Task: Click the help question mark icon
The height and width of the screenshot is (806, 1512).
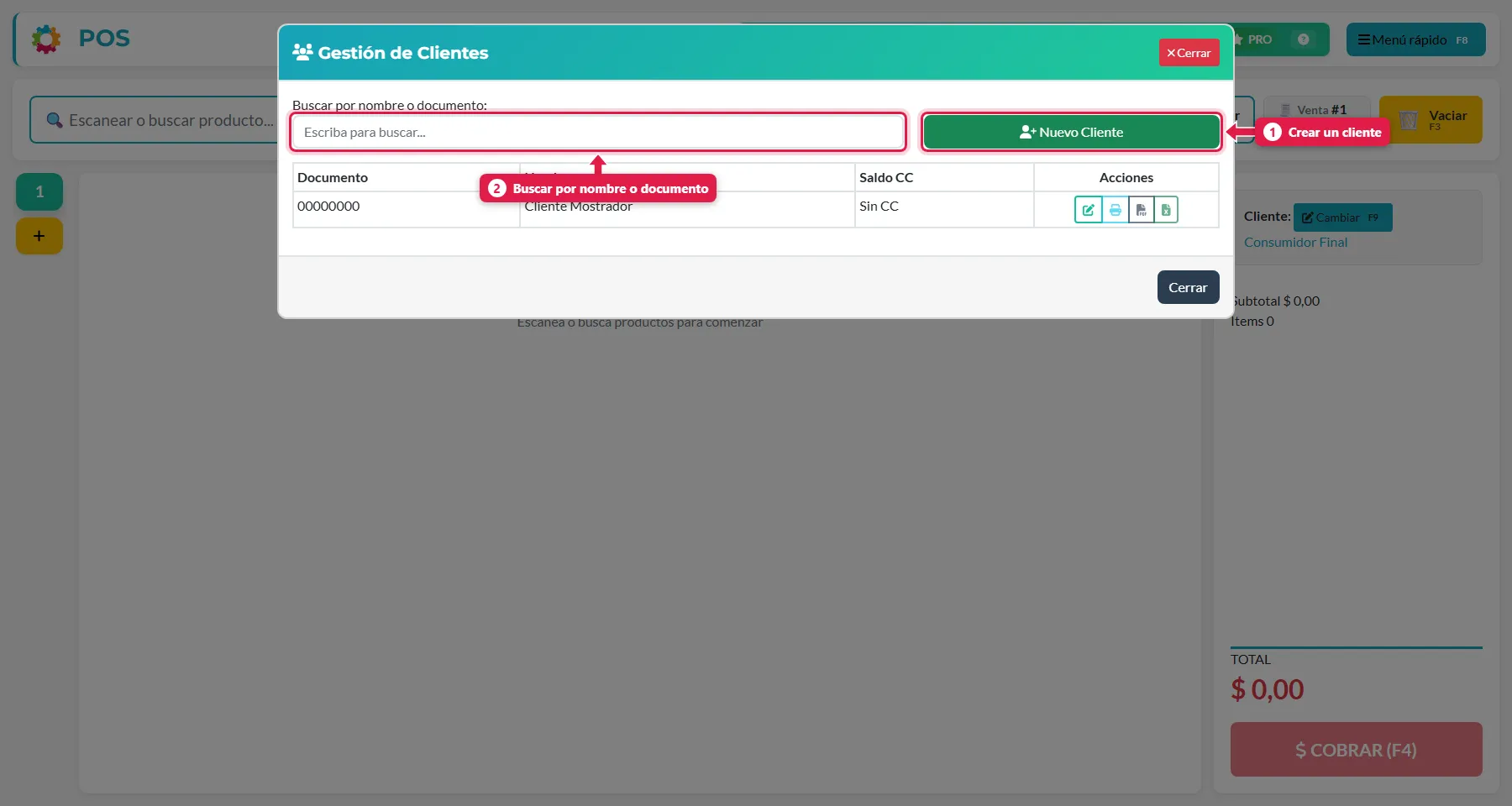Action: (1303, 39)
